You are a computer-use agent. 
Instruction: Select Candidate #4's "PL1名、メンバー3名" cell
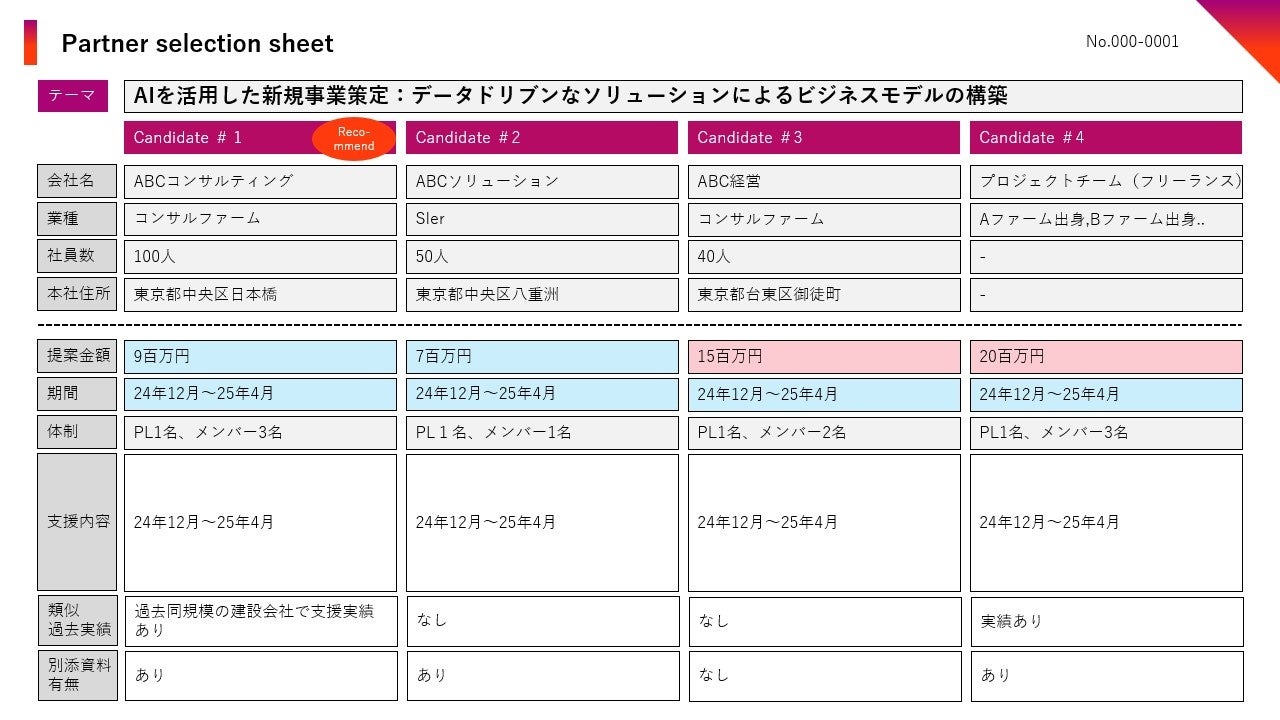coord(1106,433)
